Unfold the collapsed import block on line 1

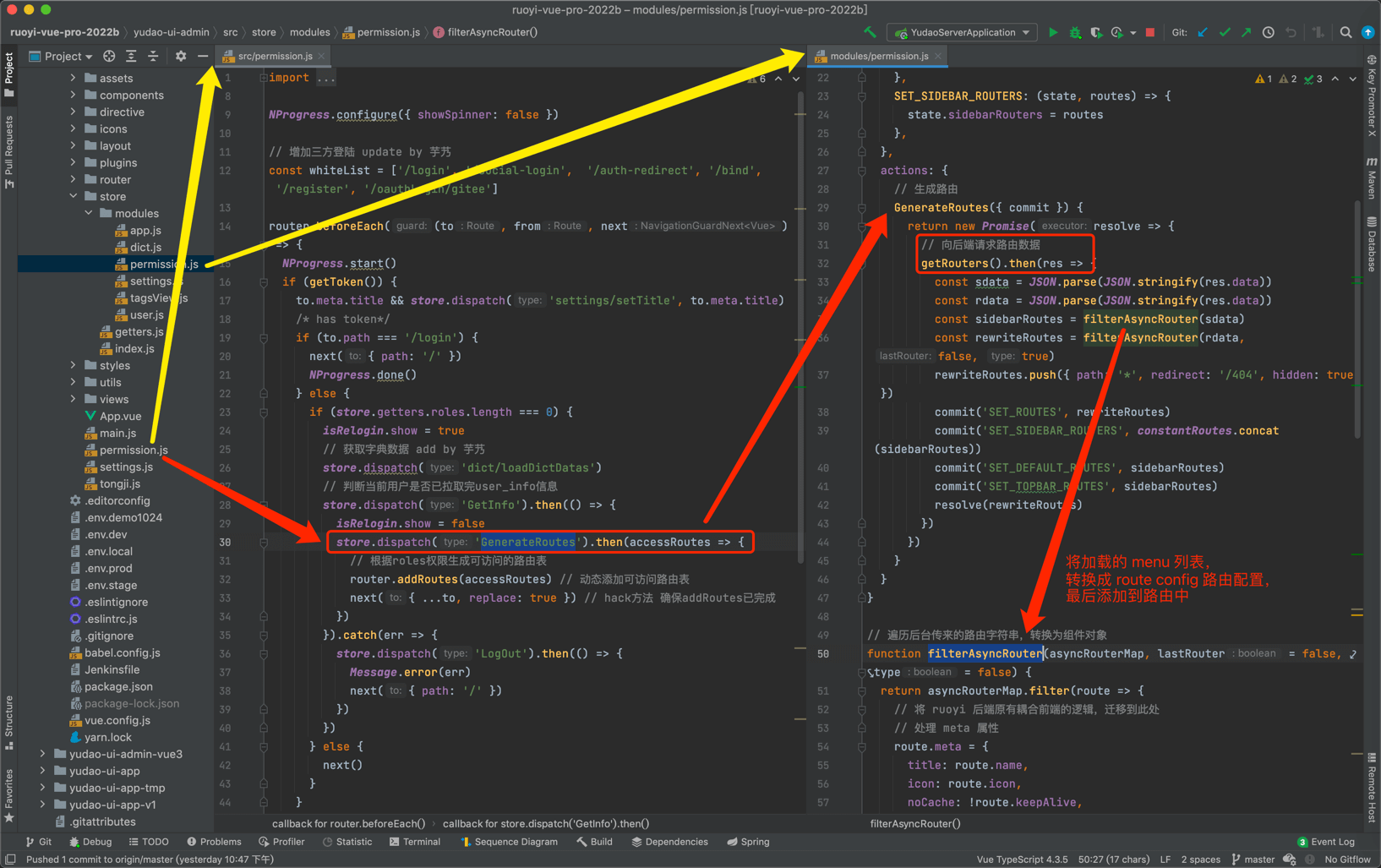click(264, 78)
